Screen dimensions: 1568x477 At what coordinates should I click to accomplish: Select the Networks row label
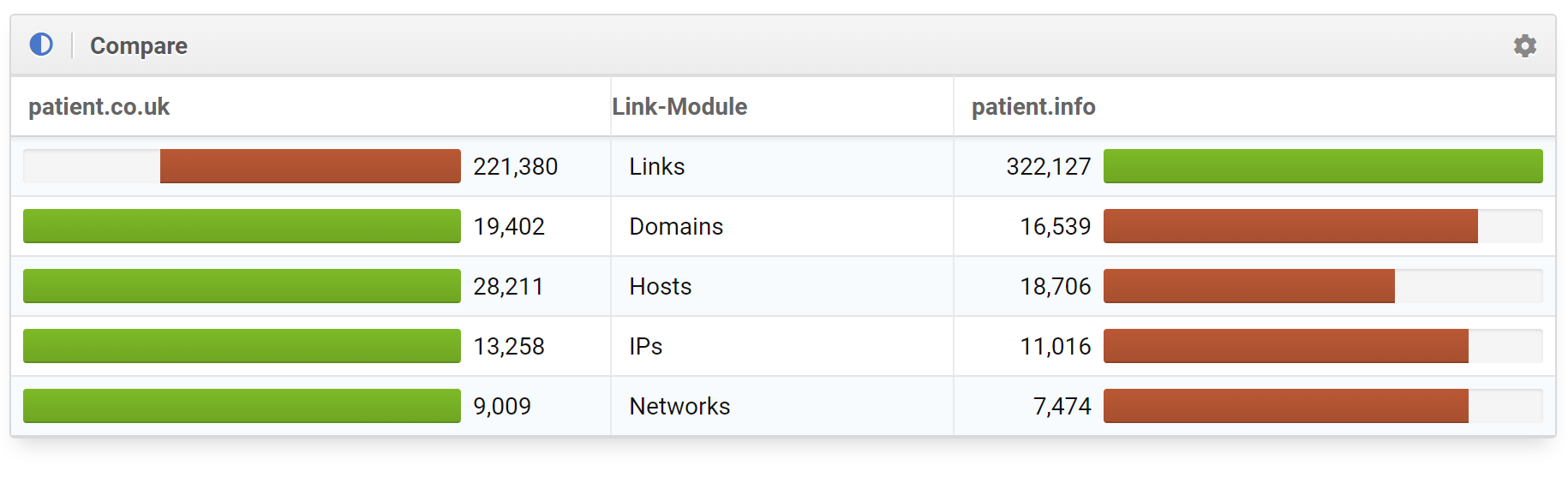tap(679, 407)
